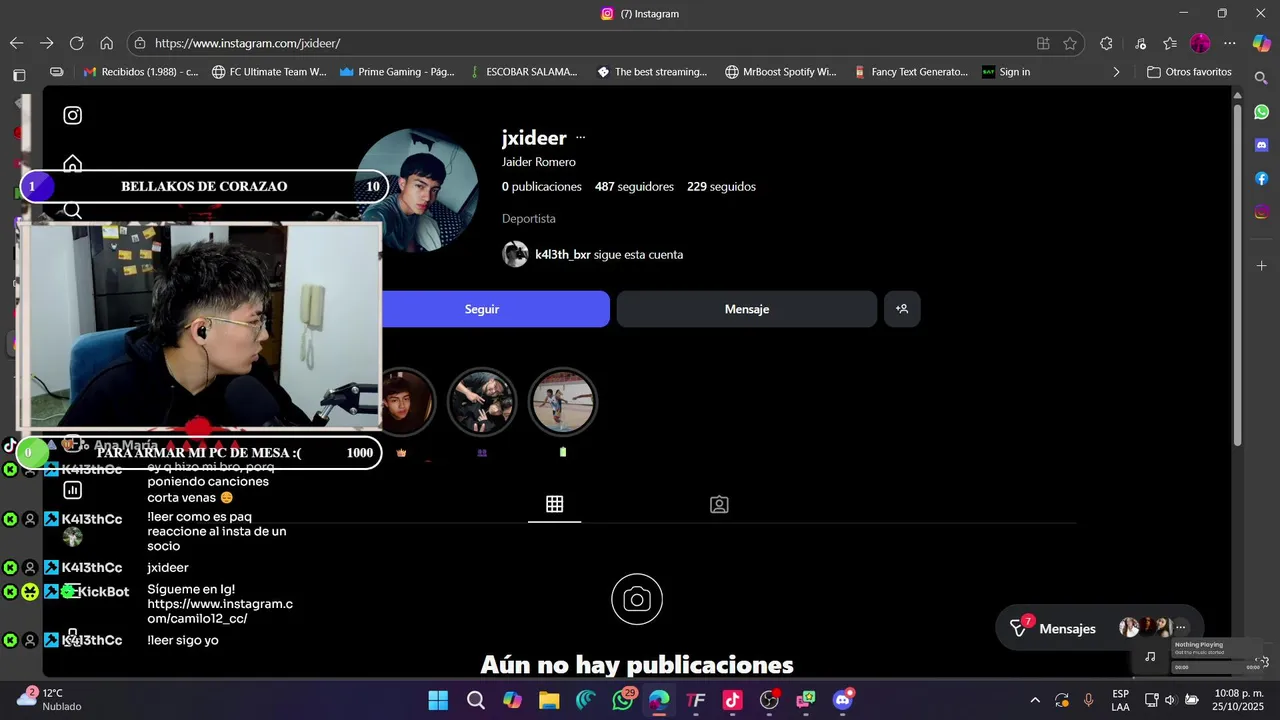Open Discord in the Edge sidebar
The height and width of the screenshot is (720, 1280).
1262,145
